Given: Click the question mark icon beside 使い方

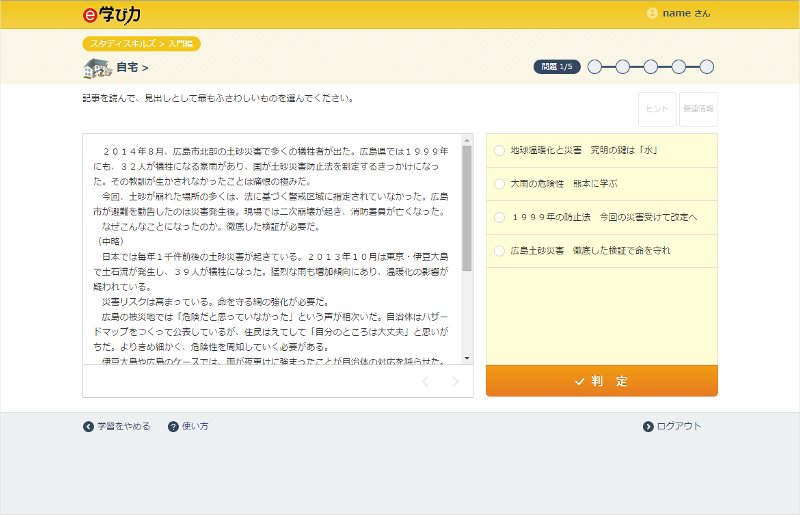Looking at the screenshot, I should coord(173,426).
